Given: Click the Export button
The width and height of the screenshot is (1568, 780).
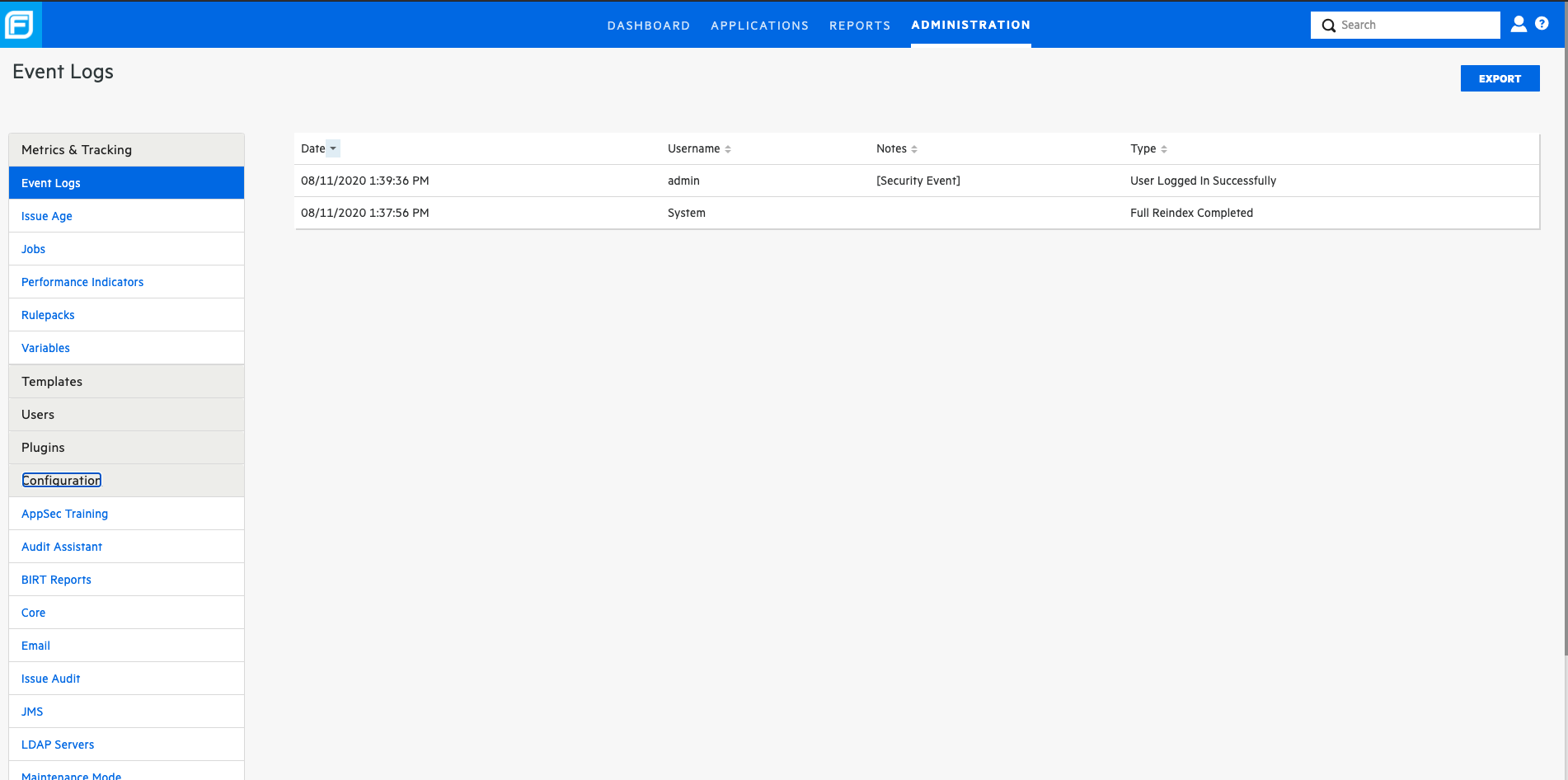Looking at the screenshot, I should pyautogui.click(x=1500, y=78).
